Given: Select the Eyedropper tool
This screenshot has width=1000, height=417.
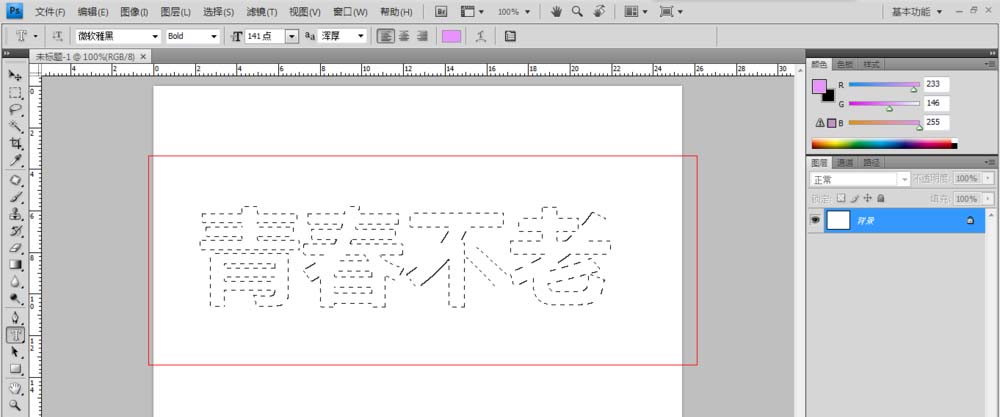Looking at the screenshot, I should point(16,160).
